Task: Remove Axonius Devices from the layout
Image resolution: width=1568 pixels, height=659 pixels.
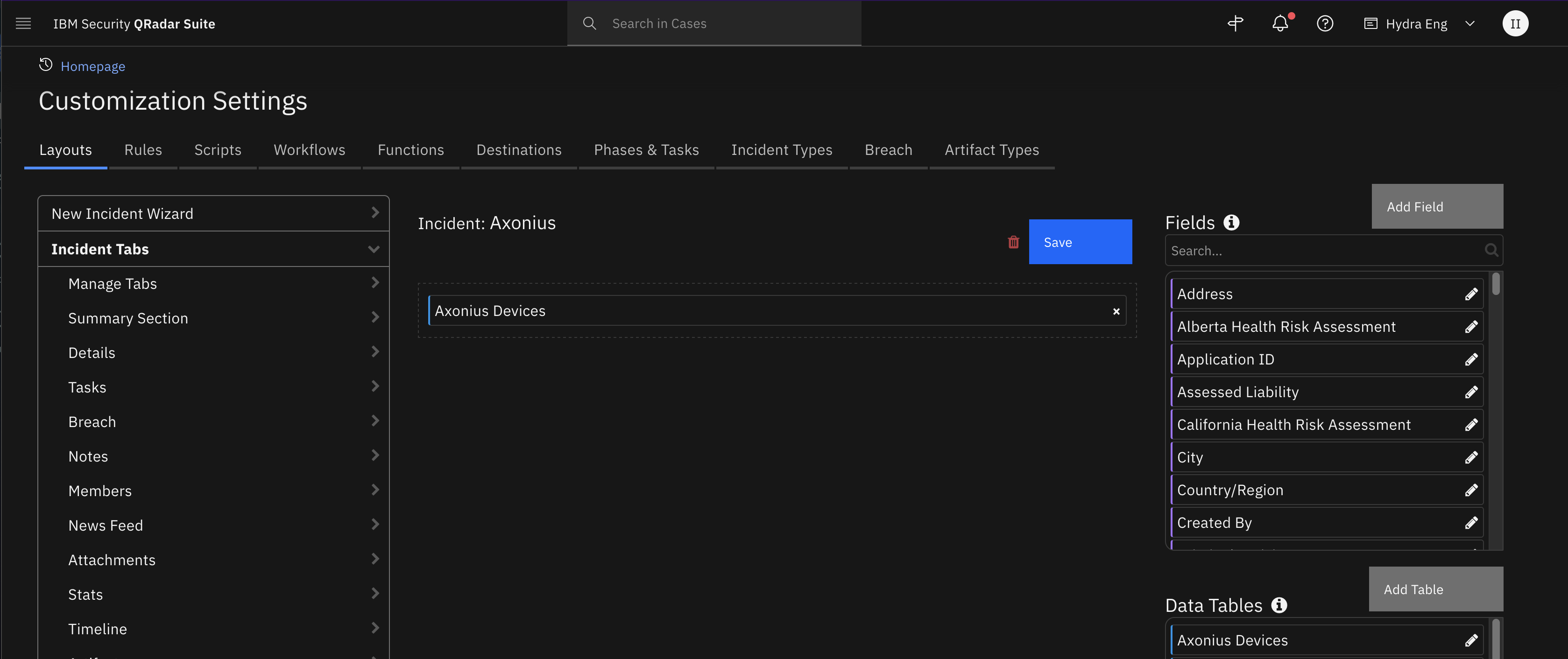Action: point(1116,312)
